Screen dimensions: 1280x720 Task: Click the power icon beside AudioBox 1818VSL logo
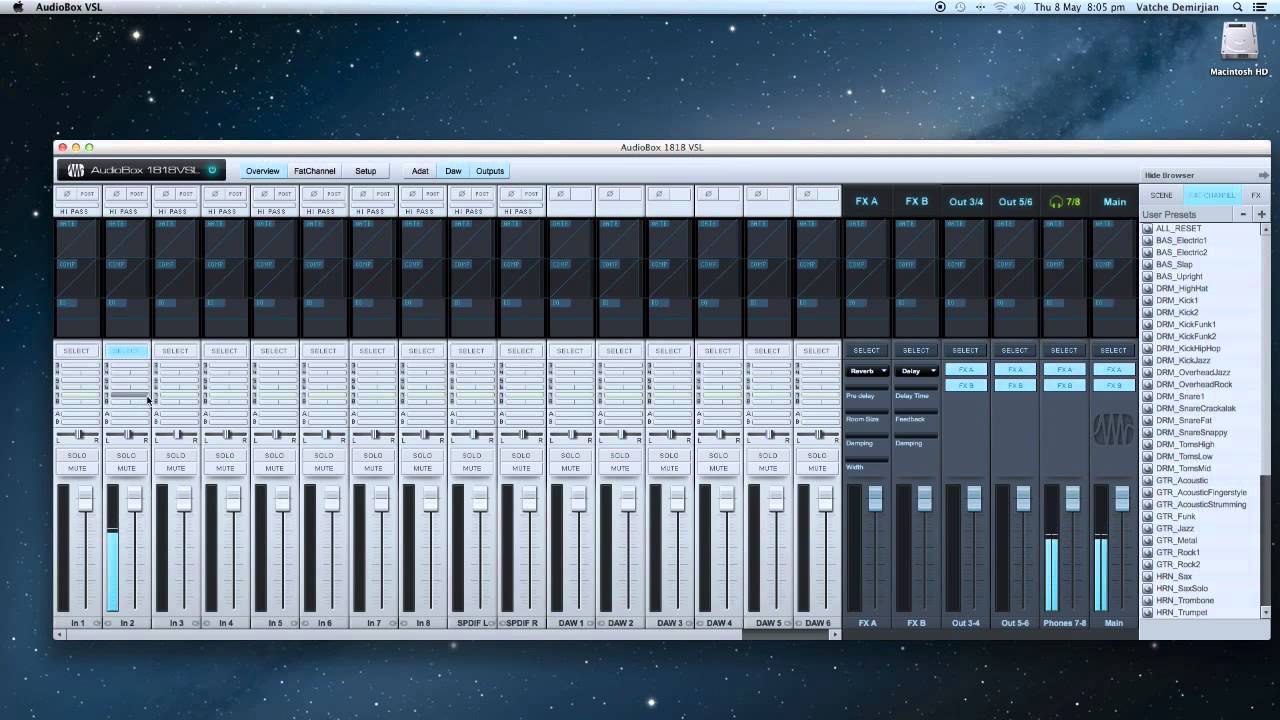click(x=212, y=170)
